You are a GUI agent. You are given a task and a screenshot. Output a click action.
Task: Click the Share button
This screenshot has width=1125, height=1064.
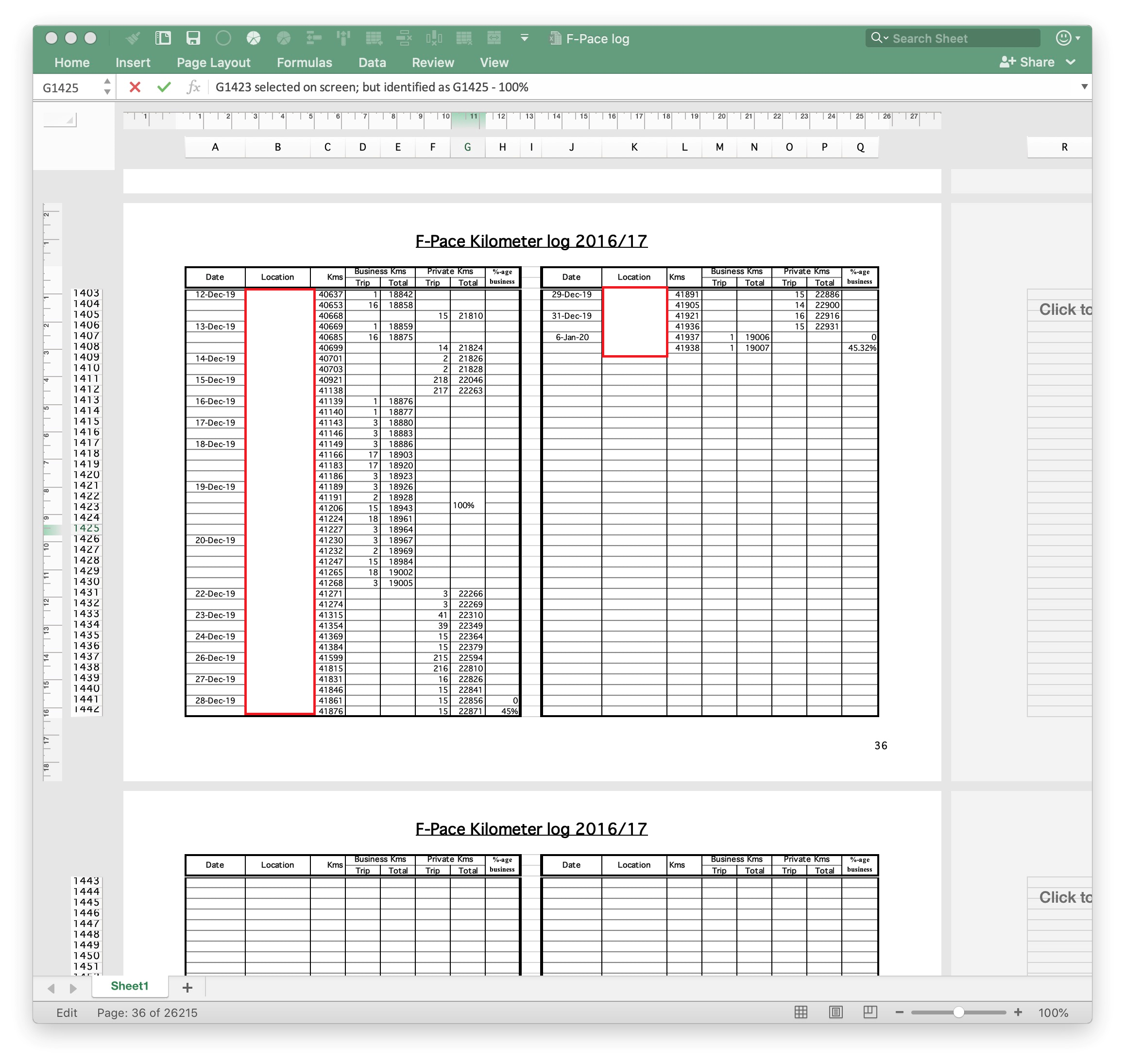pos(1027,62)
